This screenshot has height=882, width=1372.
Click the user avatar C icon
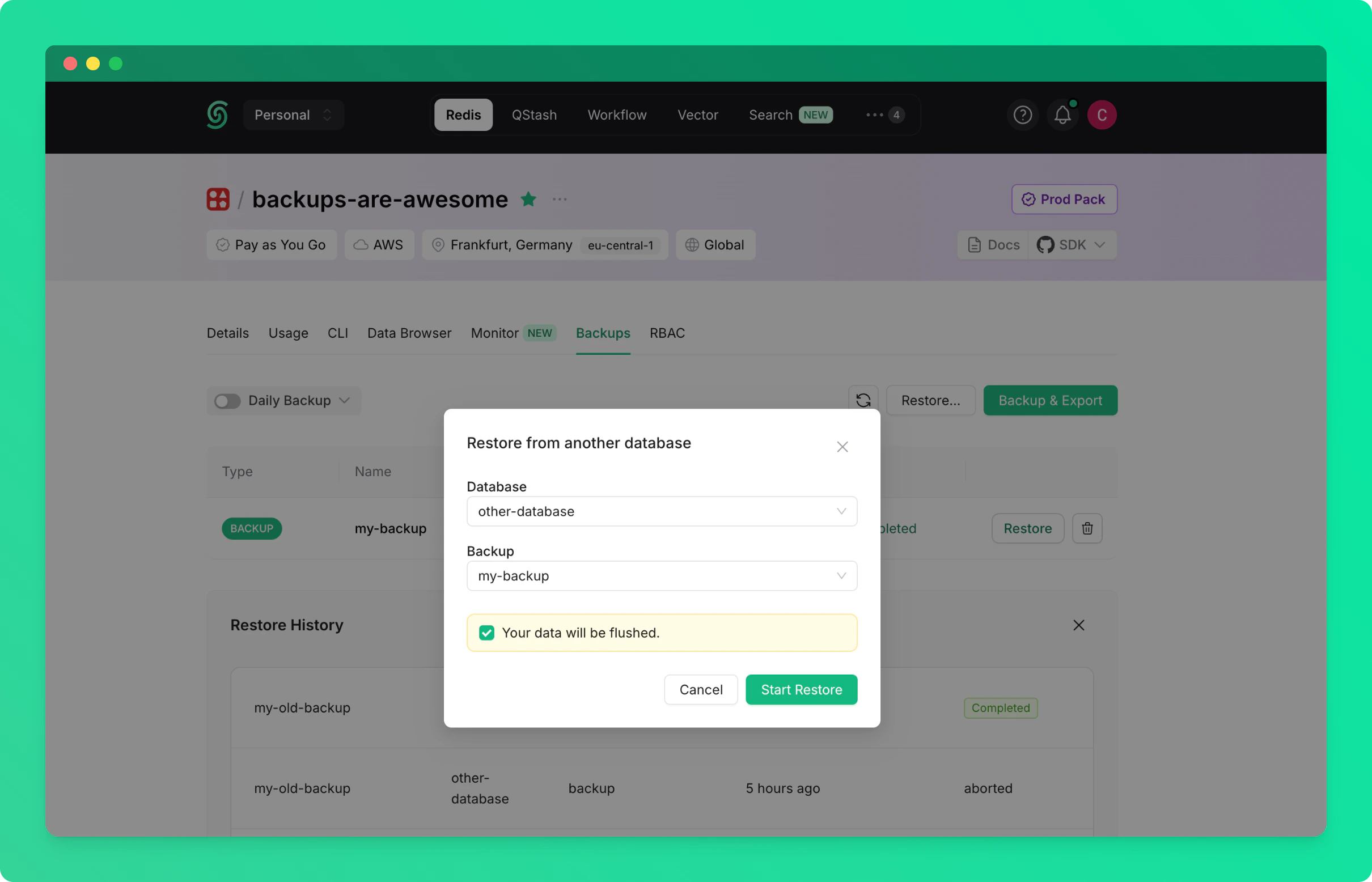pos(1102,115)
